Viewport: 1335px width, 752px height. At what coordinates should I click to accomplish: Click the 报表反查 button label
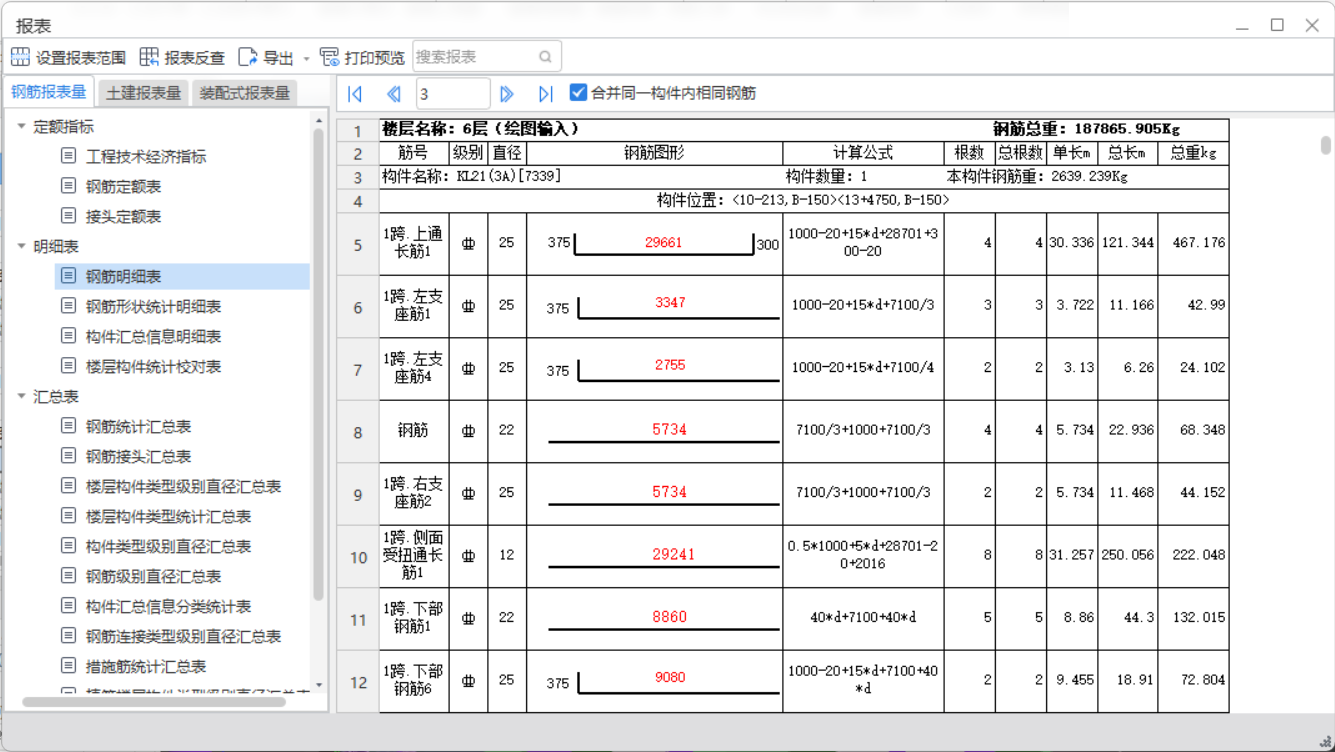195,58
